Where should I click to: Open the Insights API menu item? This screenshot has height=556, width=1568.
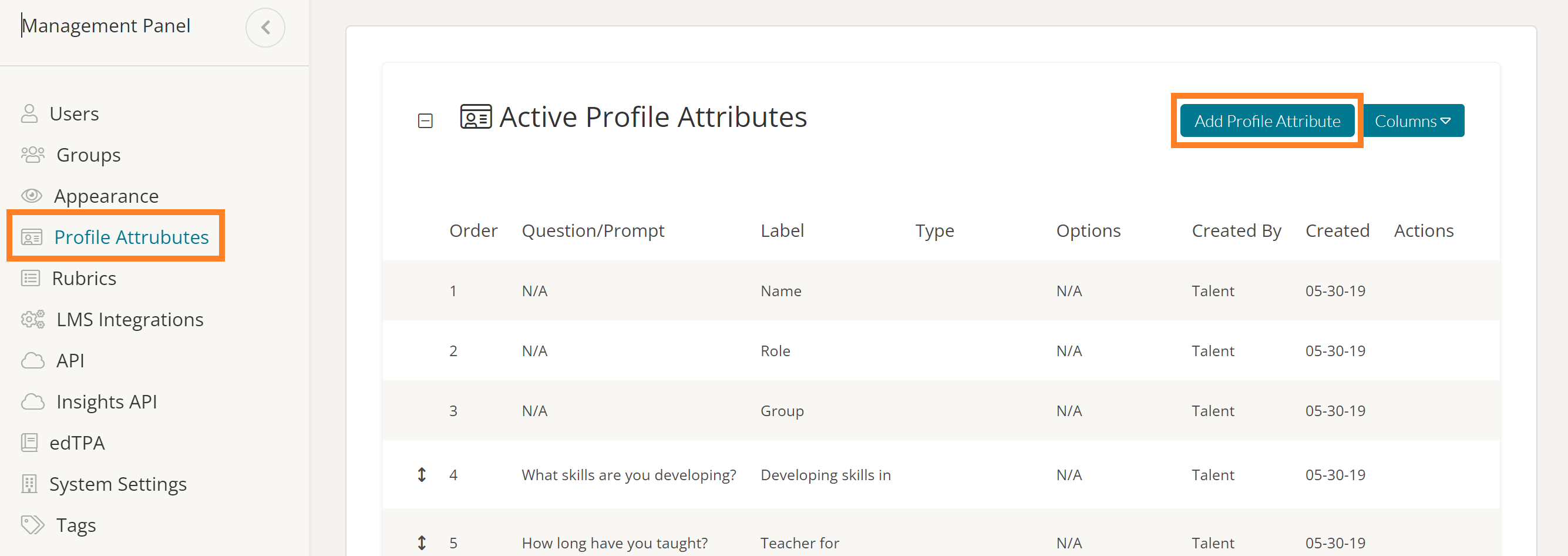tap(106, 402)
